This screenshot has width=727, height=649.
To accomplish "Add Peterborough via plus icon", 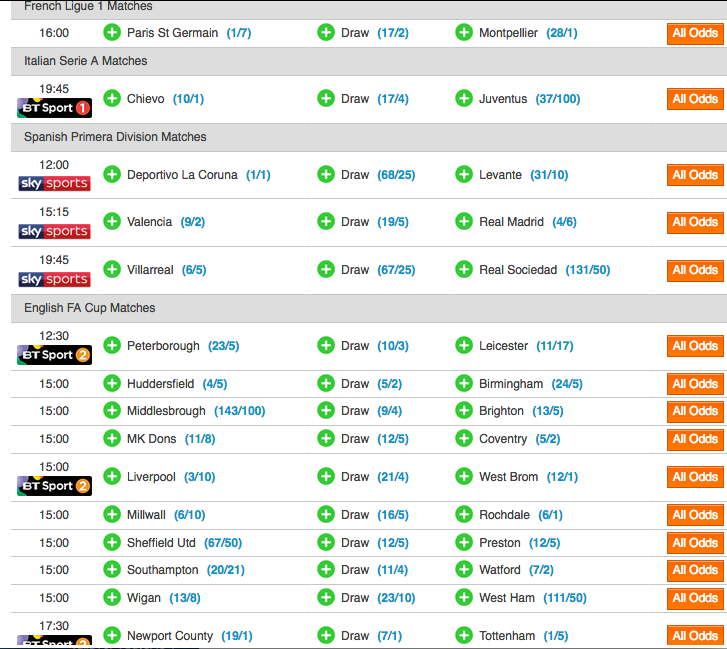I will coord(112,345).
